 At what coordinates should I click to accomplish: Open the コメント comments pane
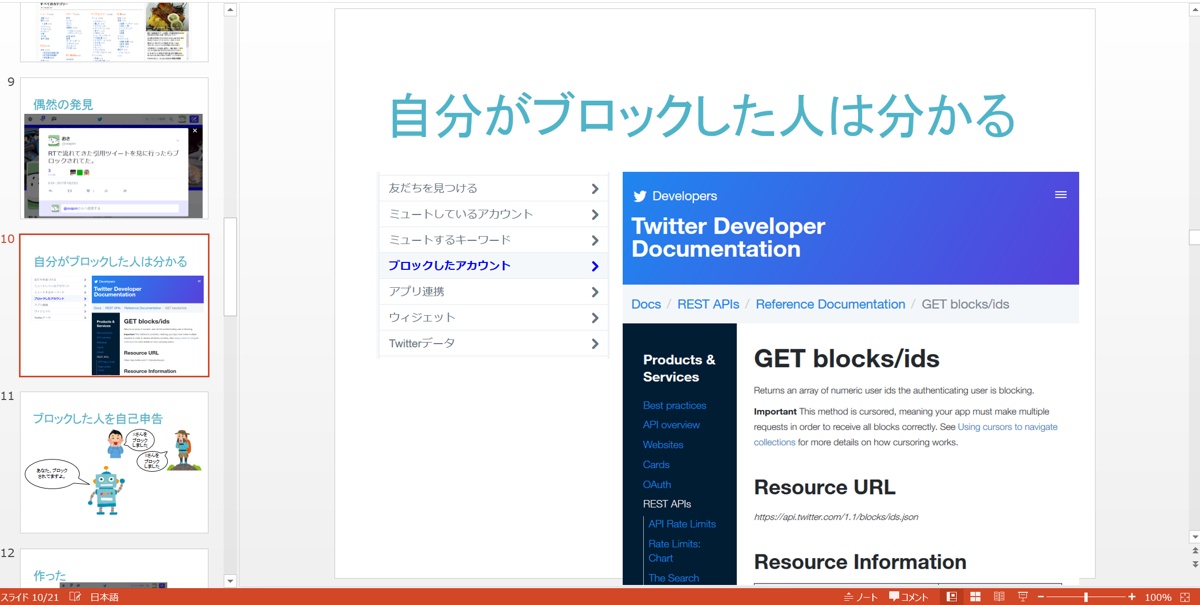coord(909,597)
